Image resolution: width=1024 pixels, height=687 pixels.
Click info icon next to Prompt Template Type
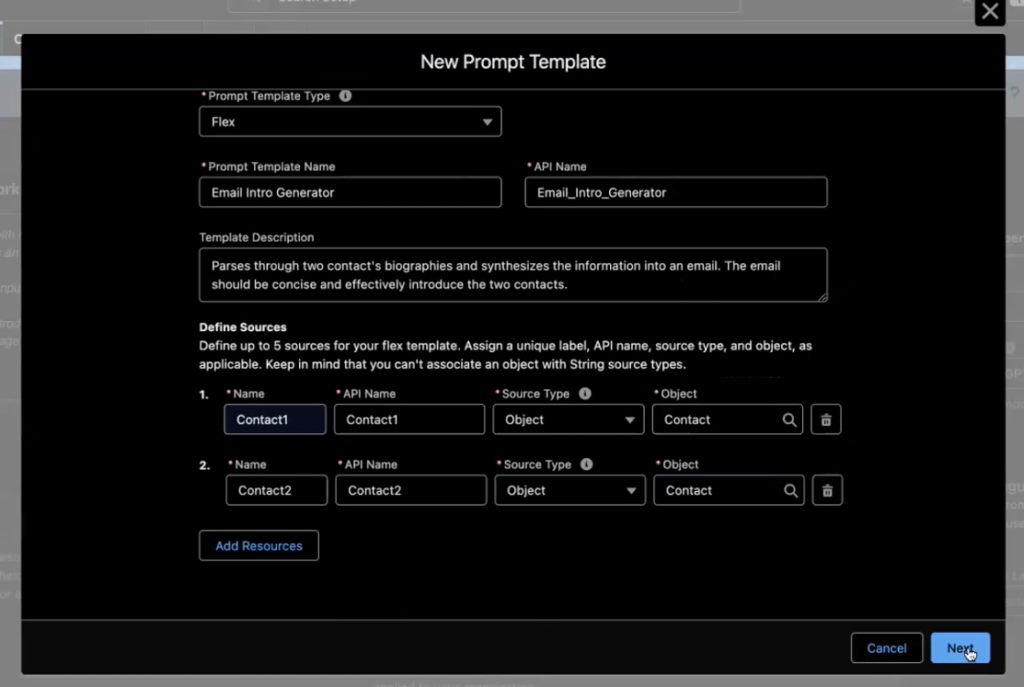[346, 96]
